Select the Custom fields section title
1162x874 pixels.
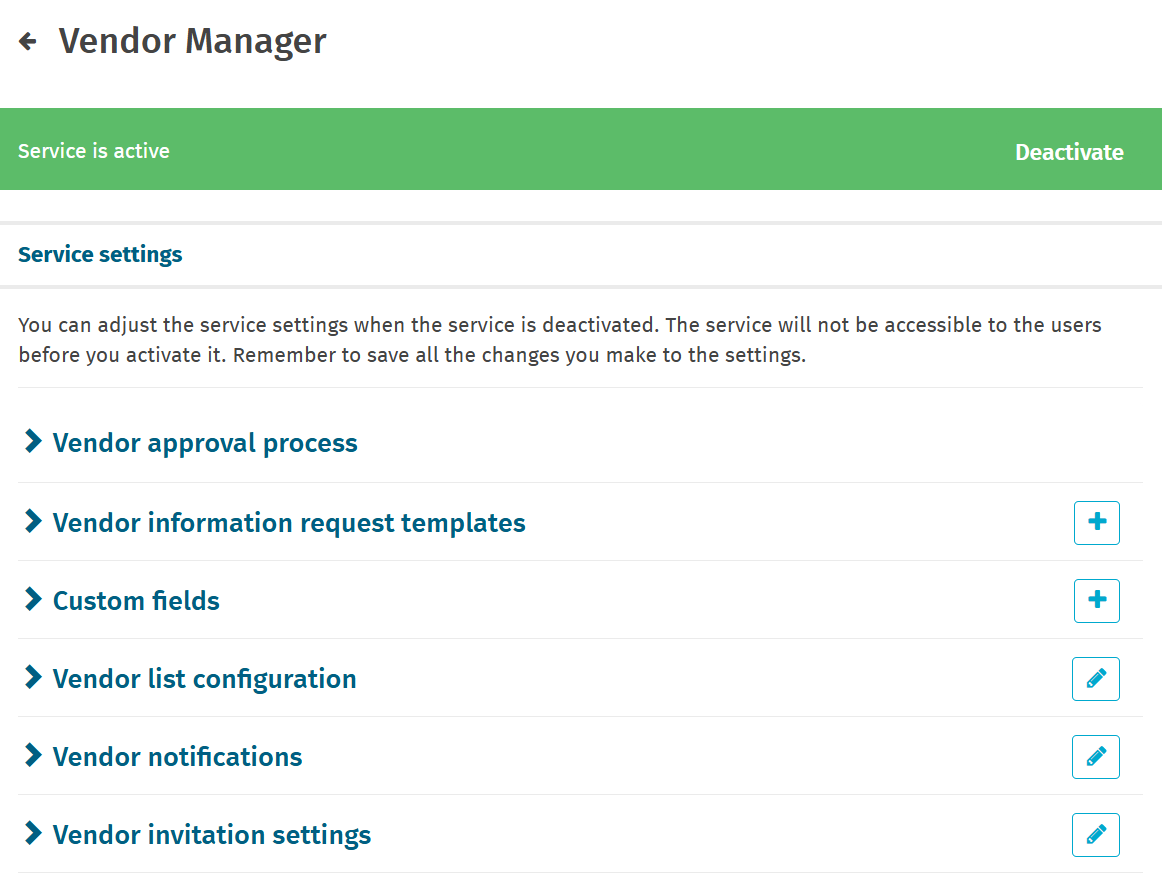point(136,601)
